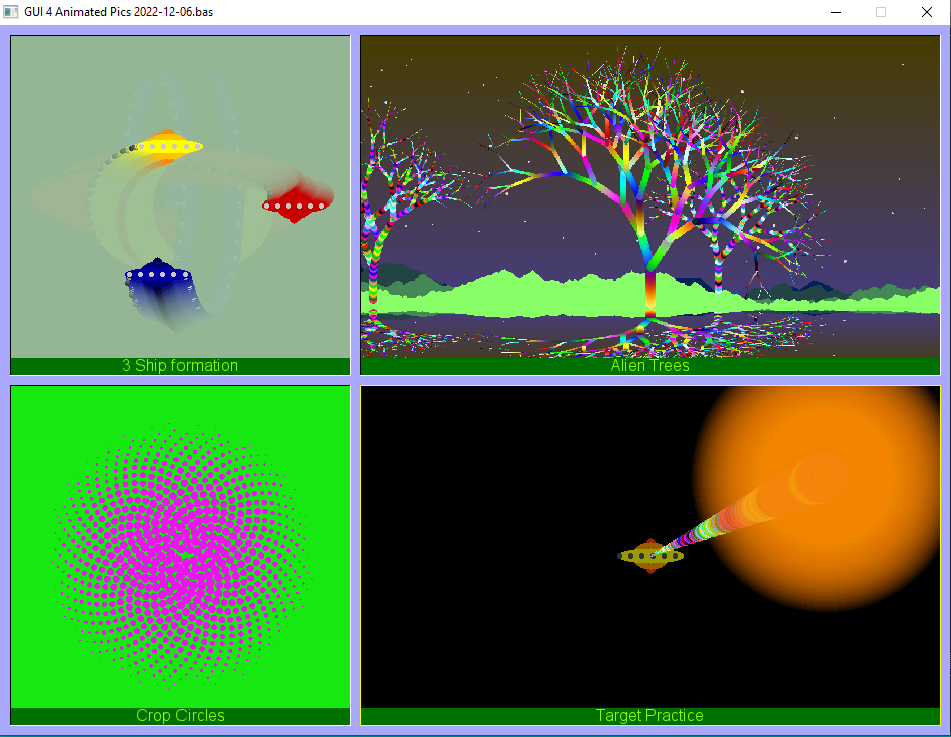Click the red UFO ship
The height and width of the screenshot is (737, 951).
tap(296, 205)
